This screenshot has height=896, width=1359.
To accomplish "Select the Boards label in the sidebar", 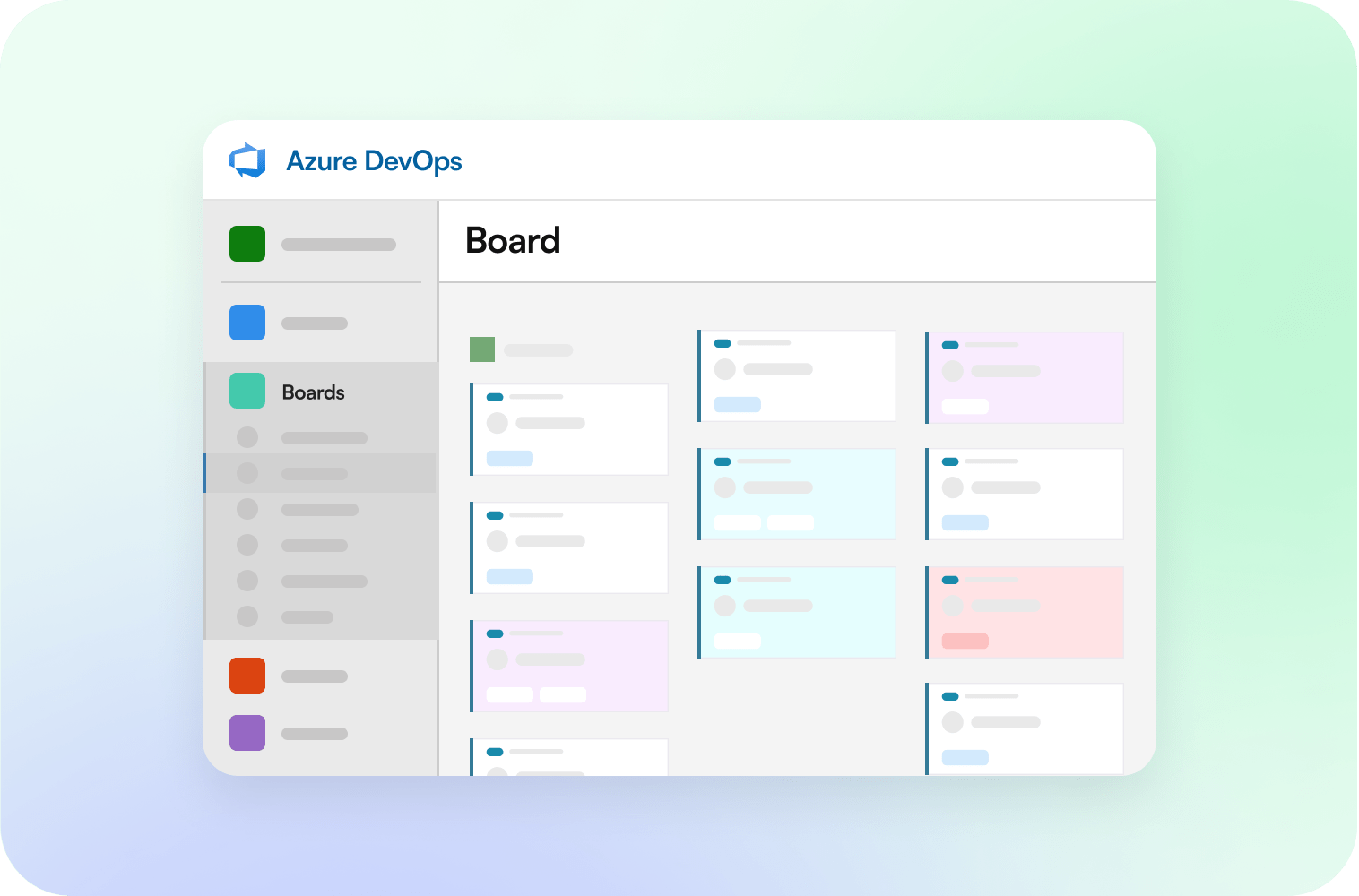I will point(313,392).
